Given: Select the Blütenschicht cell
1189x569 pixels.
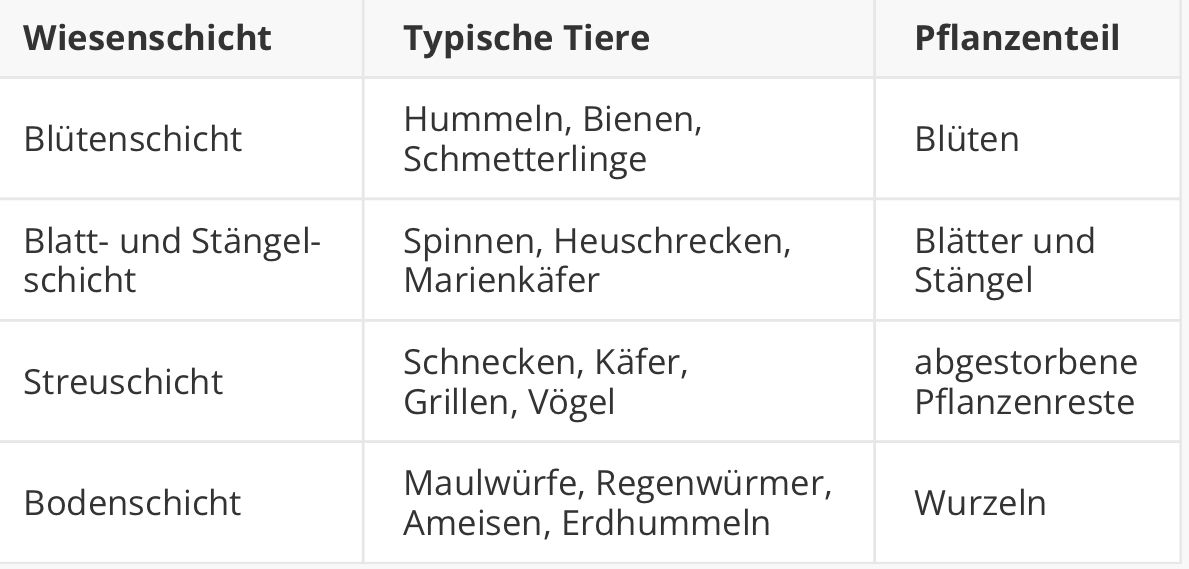Looking at the screenshot, I should [181, 138].
